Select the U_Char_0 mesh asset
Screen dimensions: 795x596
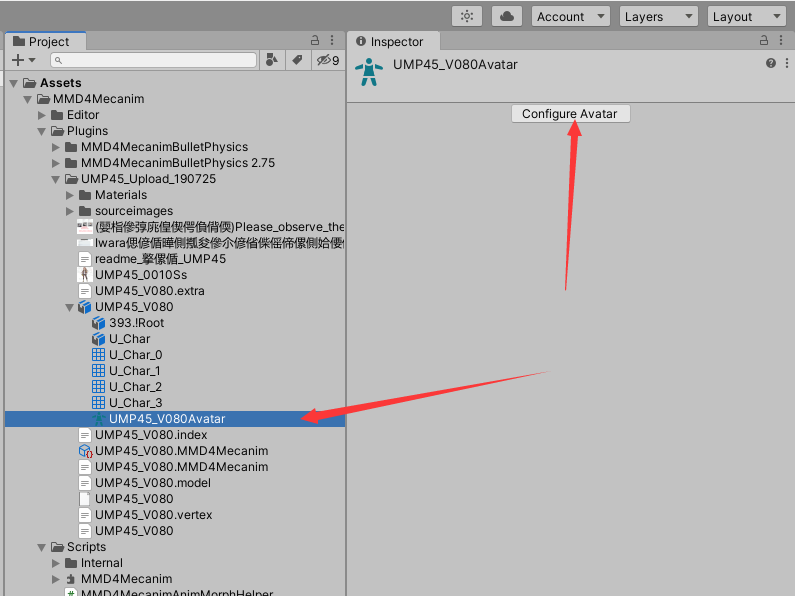135,355
